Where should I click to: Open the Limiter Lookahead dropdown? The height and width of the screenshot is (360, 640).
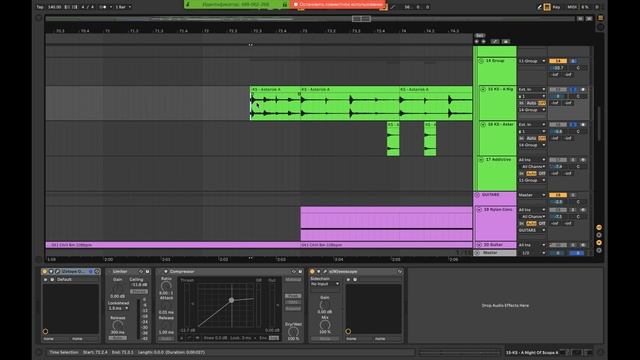tap(118, 308)
